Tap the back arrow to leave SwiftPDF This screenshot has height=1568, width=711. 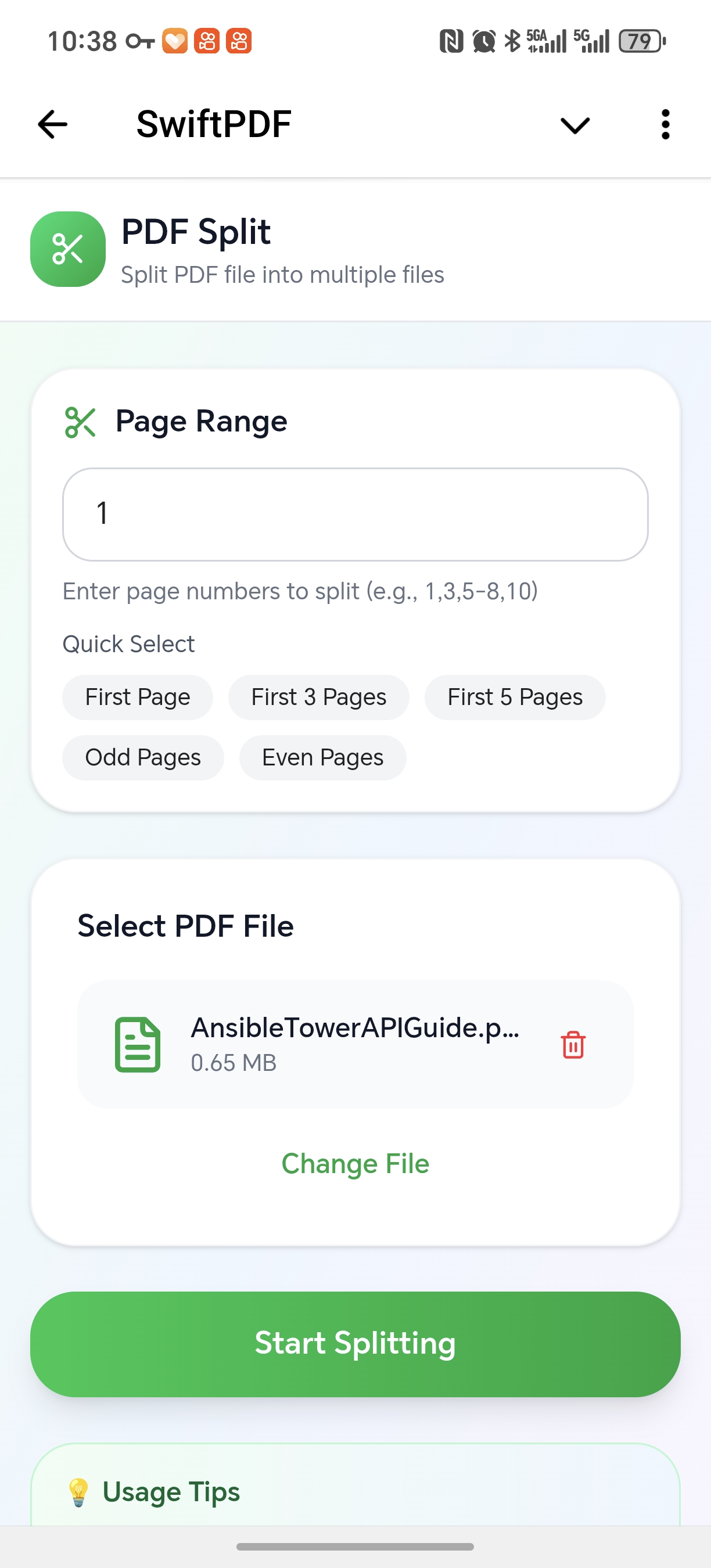(x=52, y=124)
